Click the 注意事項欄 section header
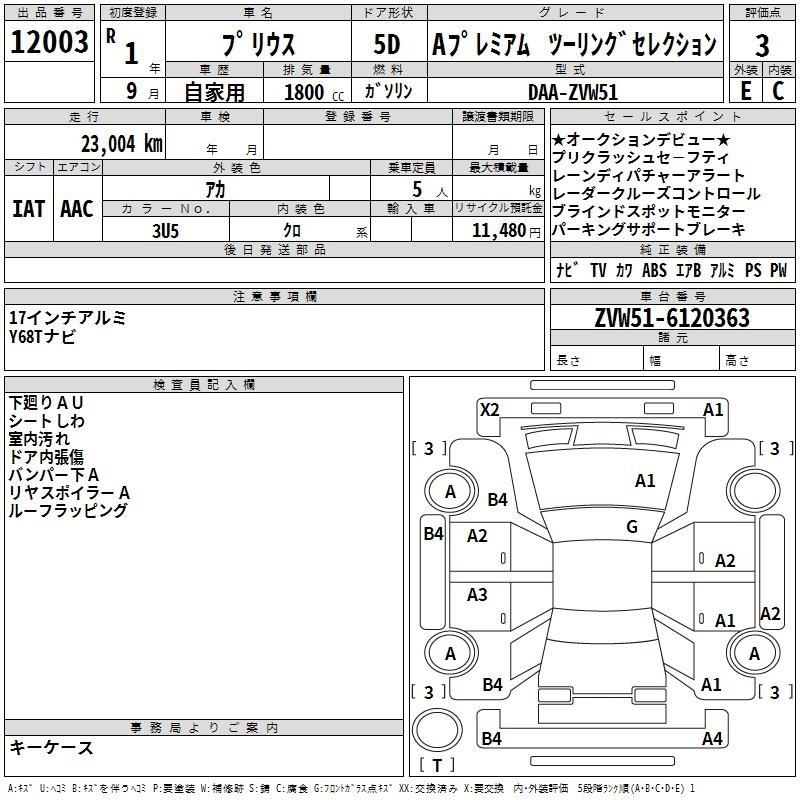Screen dimensions: 800x800 pyautogui.click(x=274, y=296)
